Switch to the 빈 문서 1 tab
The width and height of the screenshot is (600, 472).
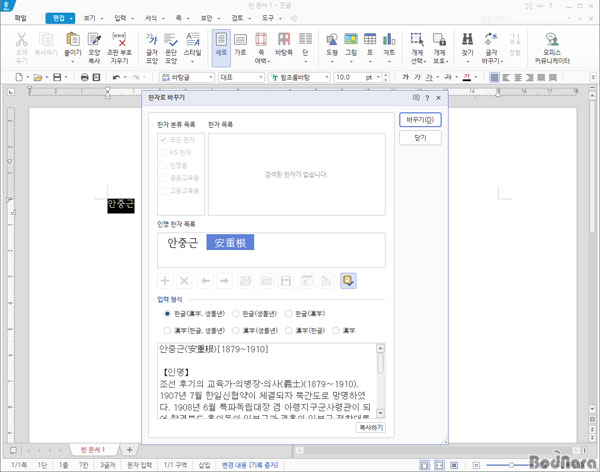pos(93,450)
